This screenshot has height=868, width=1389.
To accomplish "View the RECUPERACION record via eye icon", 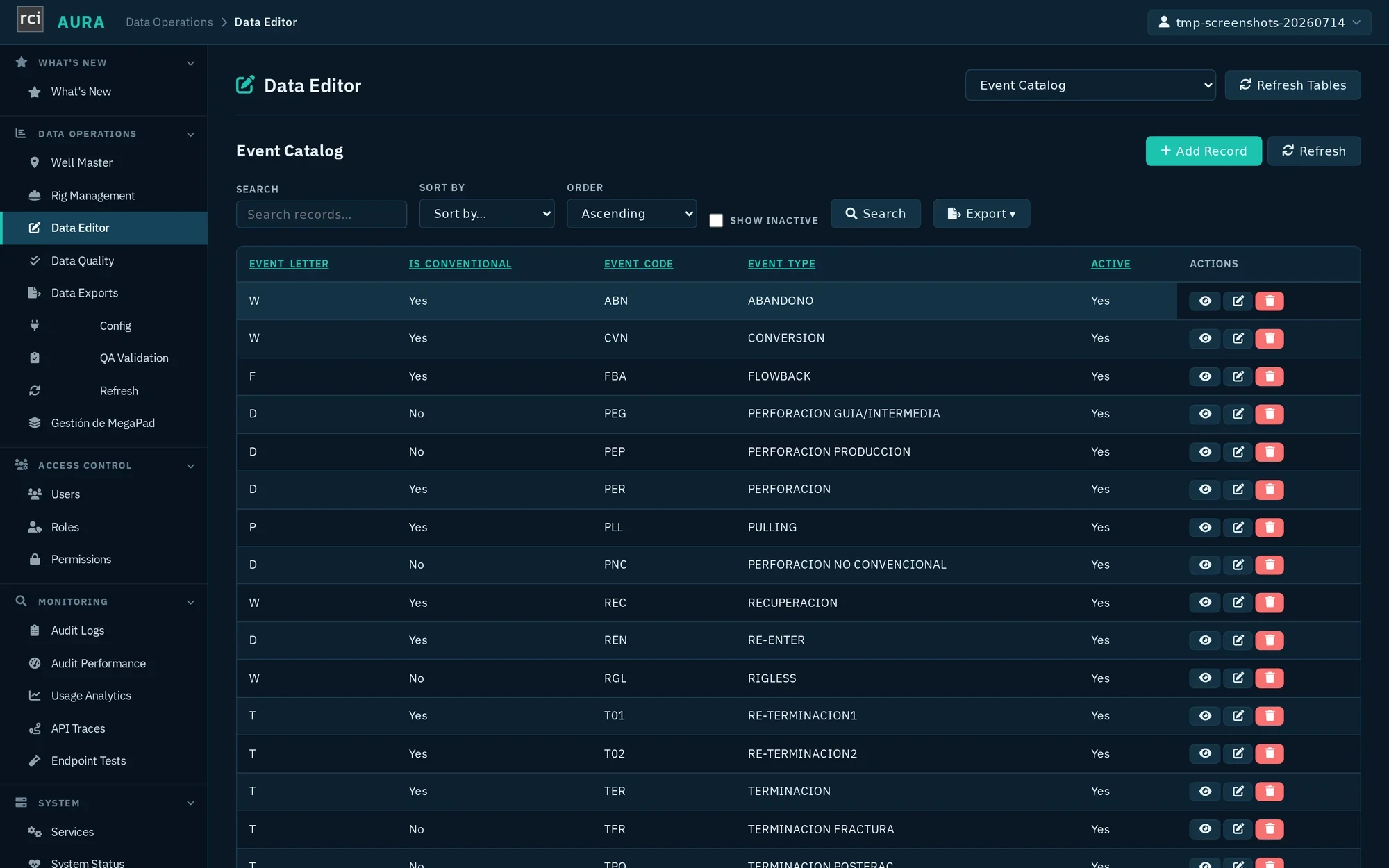I will click(1205, 603).
